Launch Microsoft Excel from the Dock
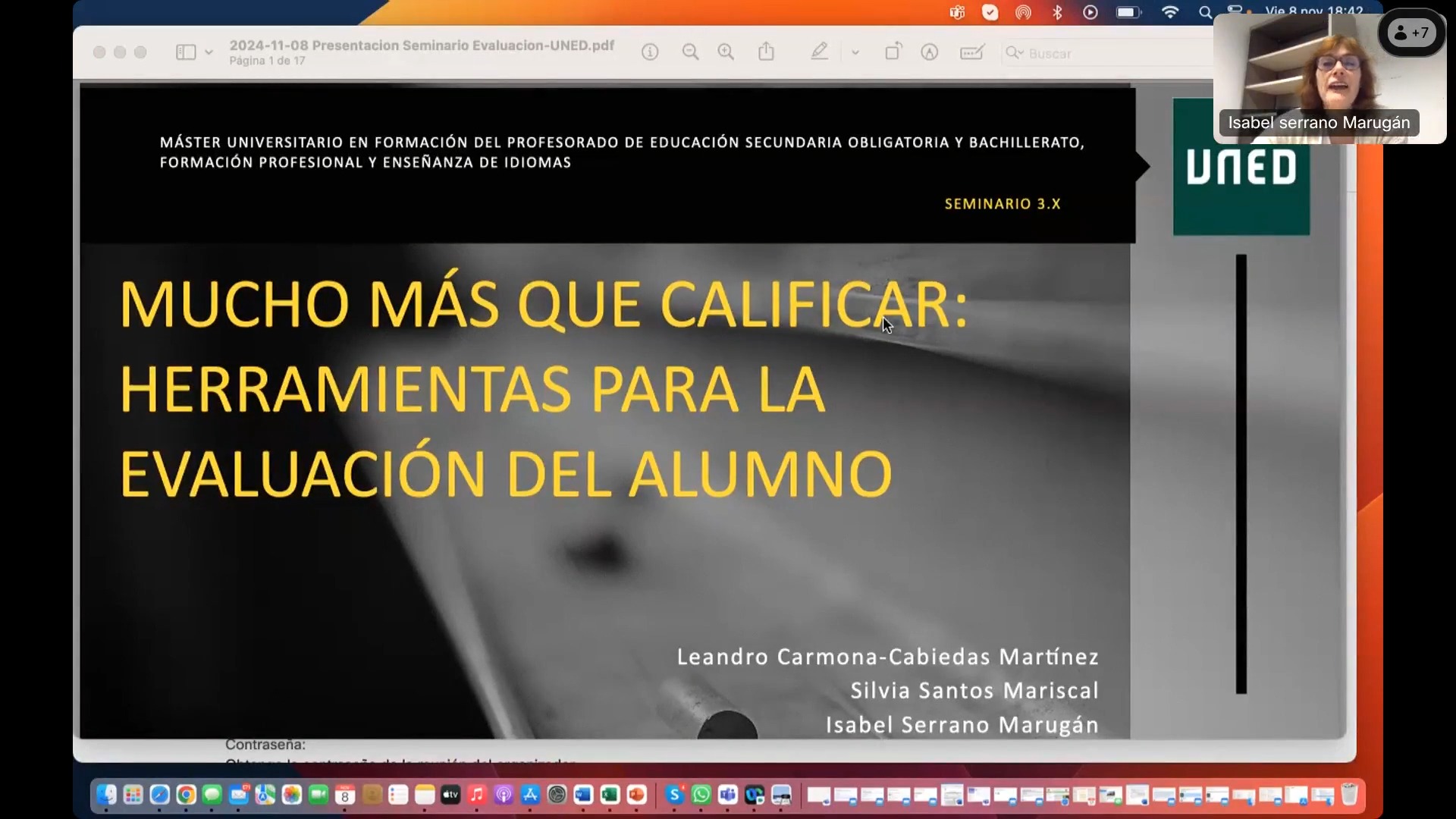 click(610, 794)
